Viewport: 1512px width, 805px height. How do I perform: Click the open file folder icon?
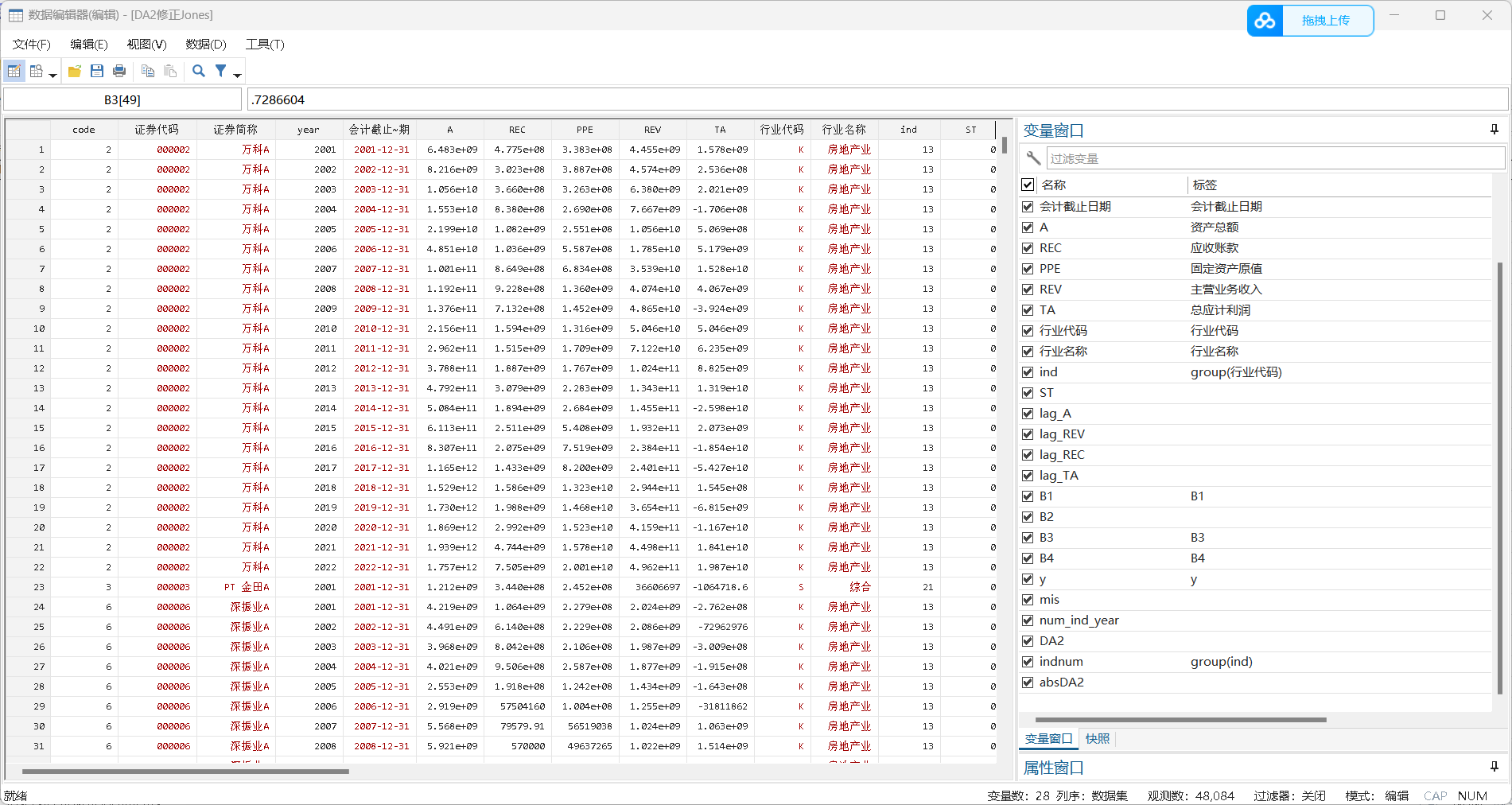tap(75, 72)
